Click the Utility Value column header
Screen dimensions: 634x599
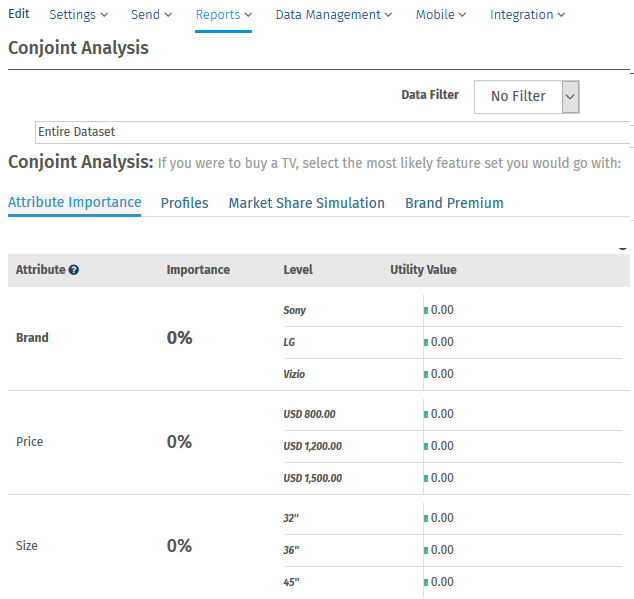(x=423, y=270)
